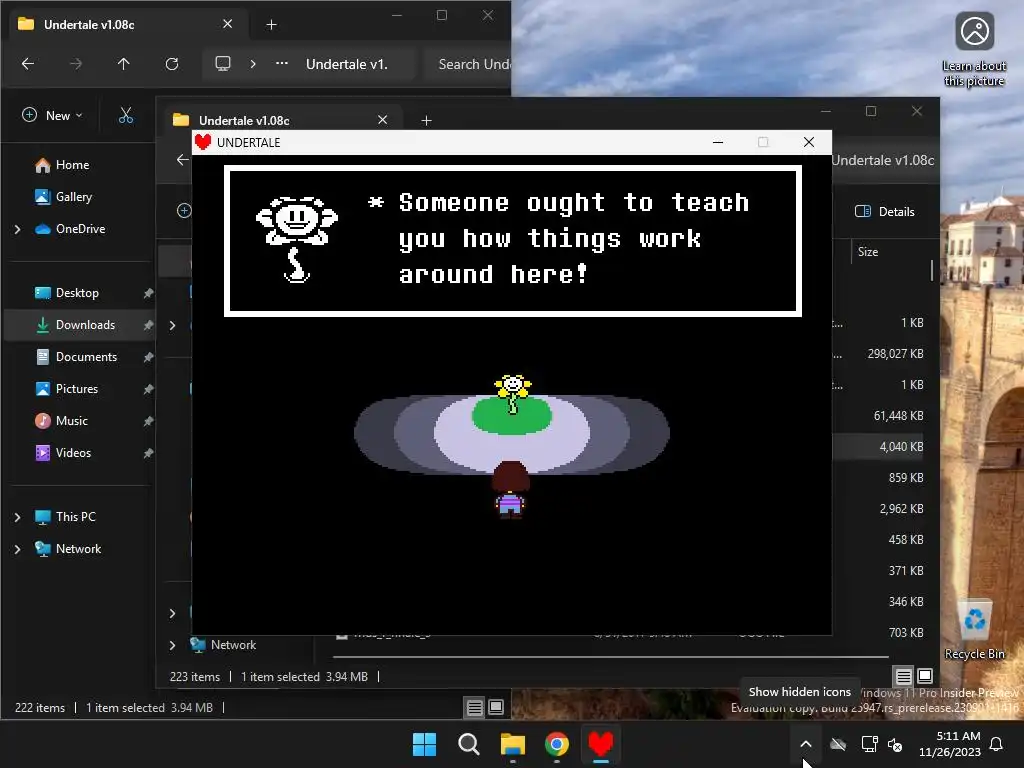Click Search field in rear Explorer window
Viewport: 1024px width, 768px height.
point(468,64)
